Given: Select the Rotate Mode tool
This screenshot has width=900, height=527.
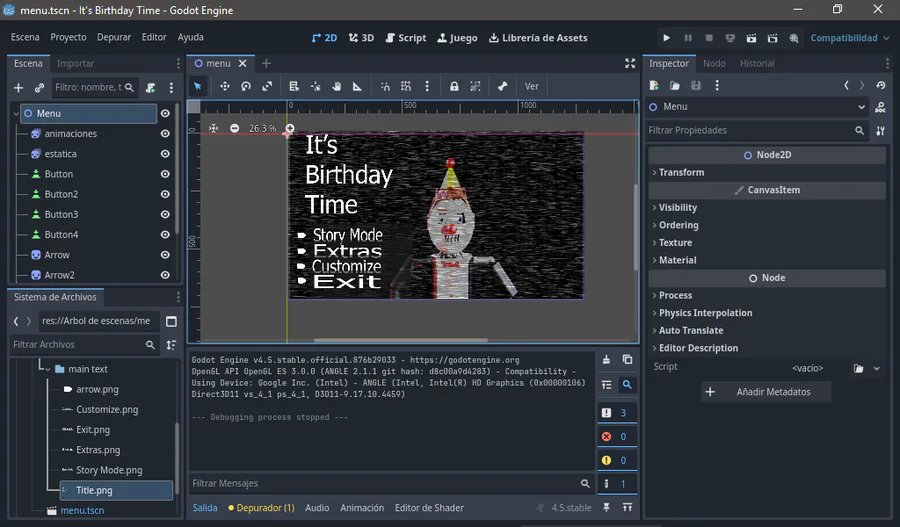Looking at the screenshot, I should (246, 86).
